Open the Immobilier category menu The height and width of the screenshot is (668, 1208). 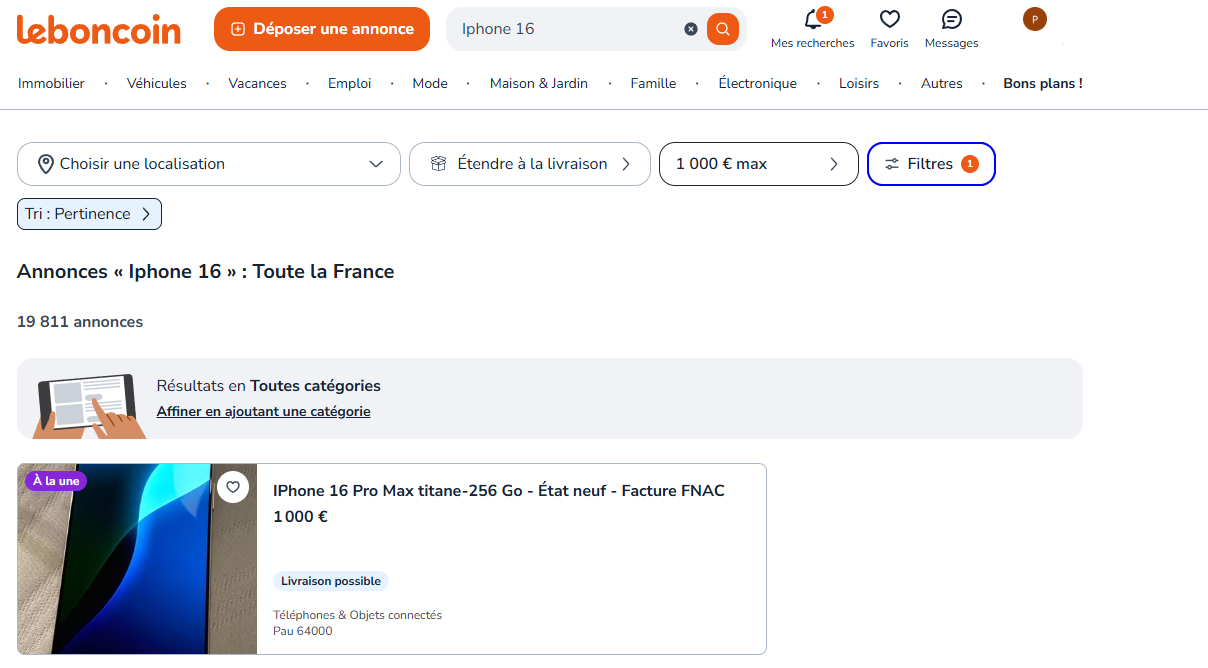(x=51, y=83)
